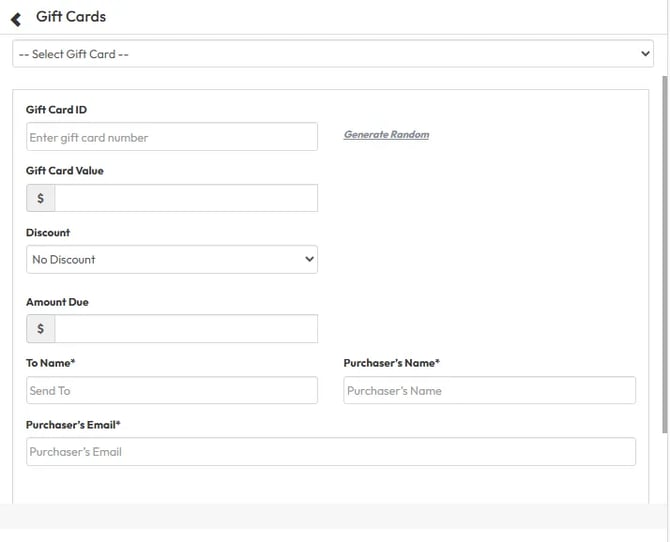Click the back arrow beside Gift Cards

(15, 18)
